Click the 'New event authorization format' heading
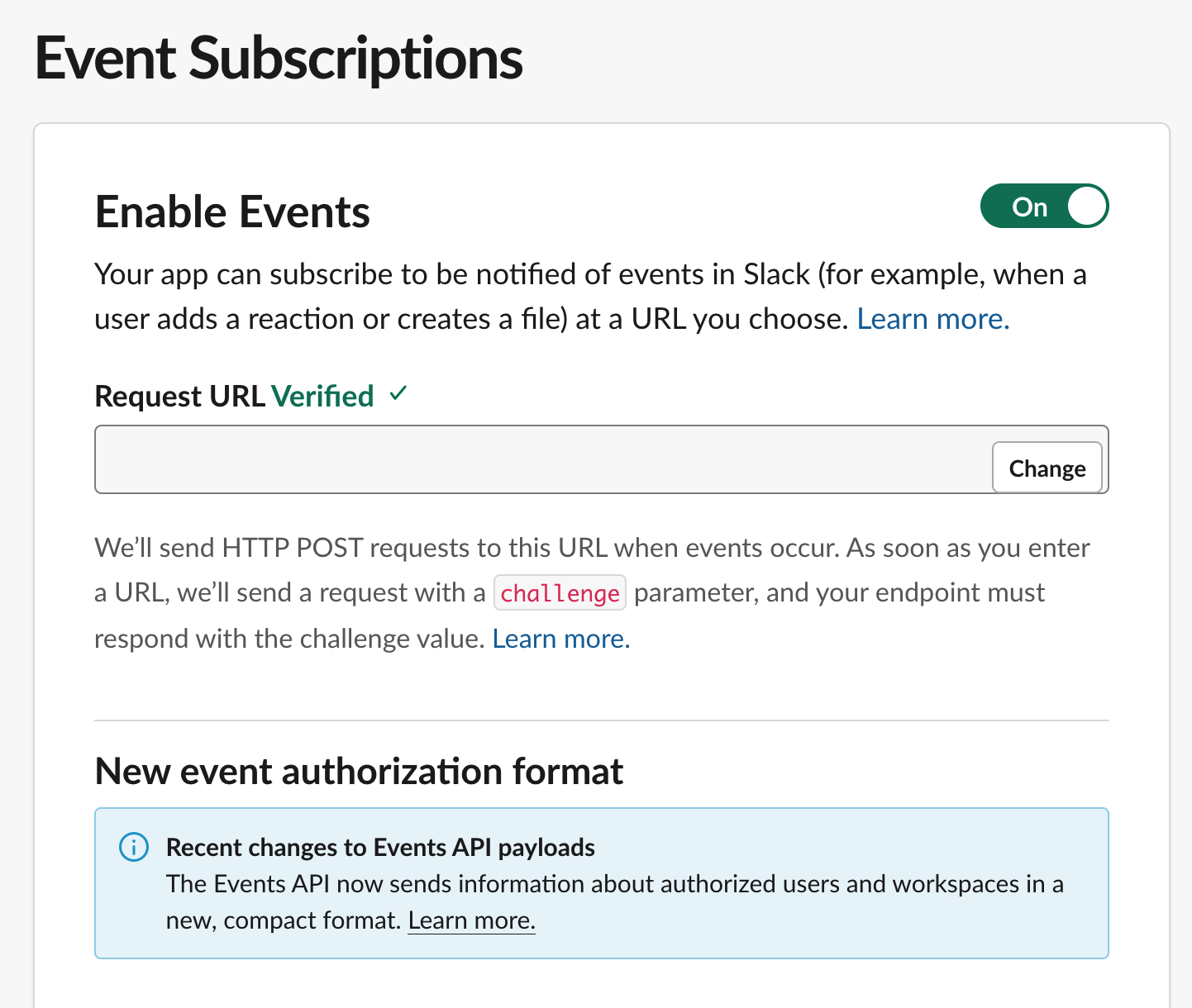 click(x=360, y=772)
